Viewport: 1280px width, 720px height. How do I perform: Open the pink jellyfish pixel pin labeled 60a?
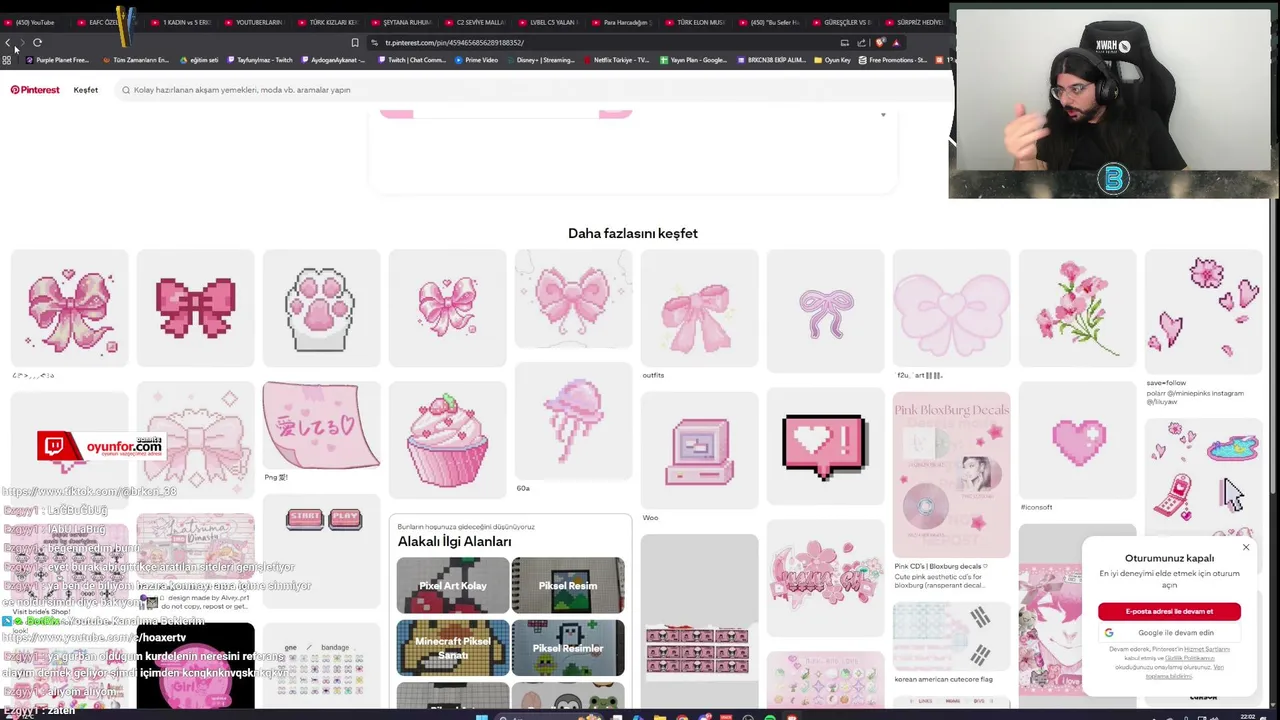click(573, 422)
